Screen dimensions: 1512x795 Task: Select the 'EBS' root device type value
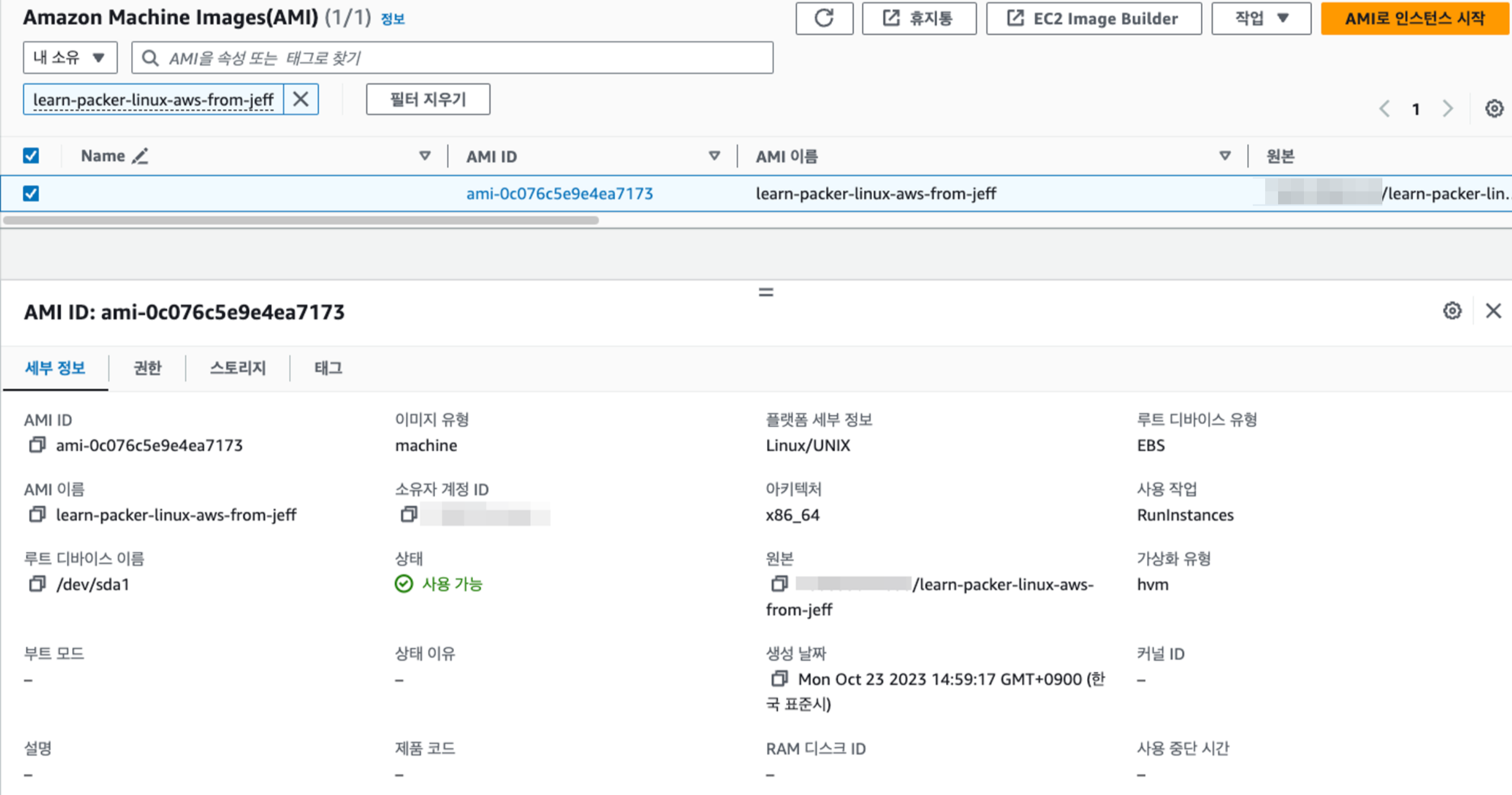(x=1151, y=446)
